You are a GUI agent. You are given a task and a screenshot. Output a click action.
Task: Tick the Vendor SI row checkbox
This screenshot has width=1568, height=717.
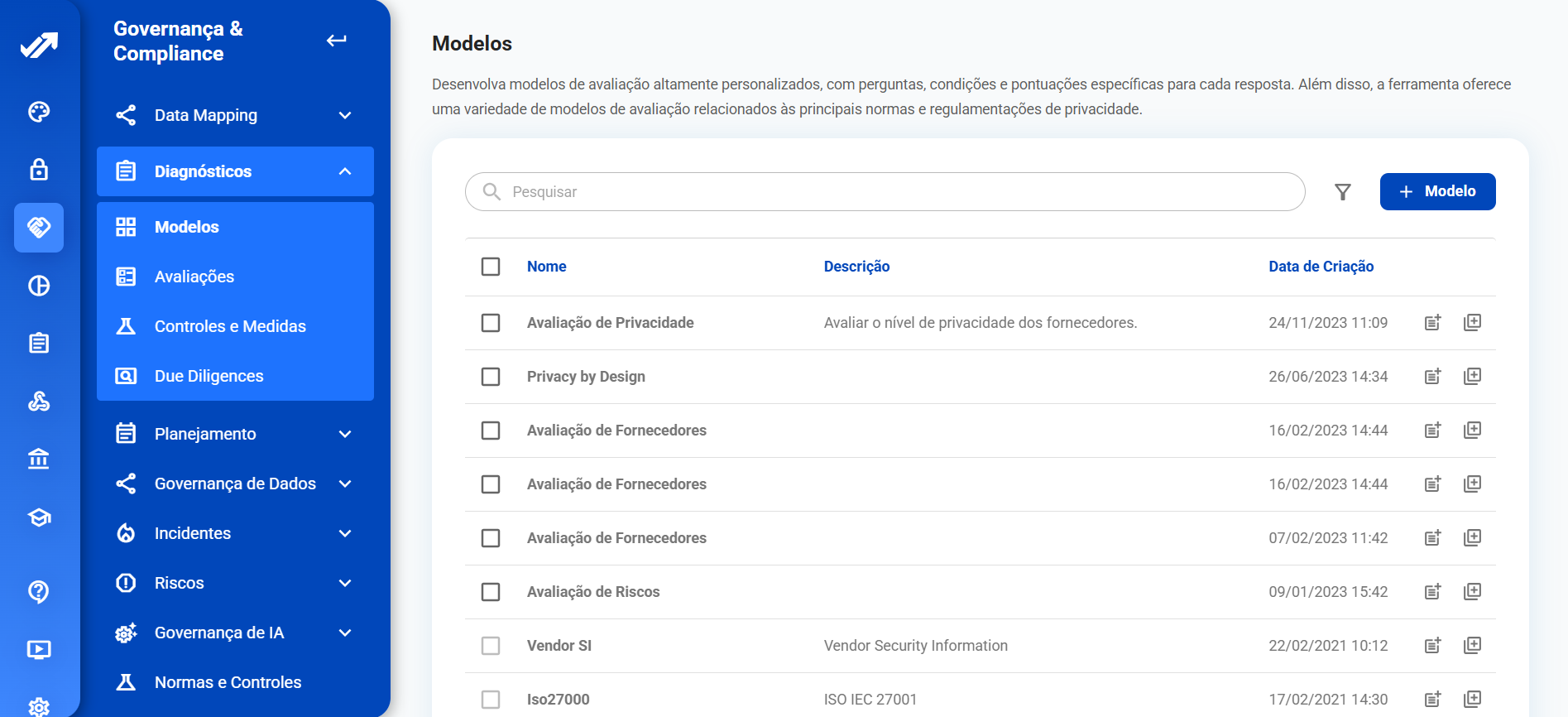click(x=491, y=646)
